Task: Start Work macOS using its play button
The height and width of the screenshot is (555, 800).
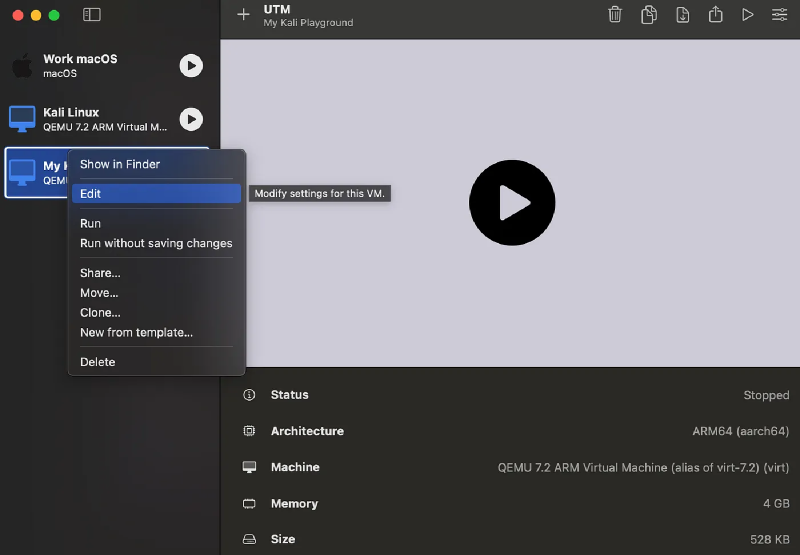Action: (x=191, y=66)
